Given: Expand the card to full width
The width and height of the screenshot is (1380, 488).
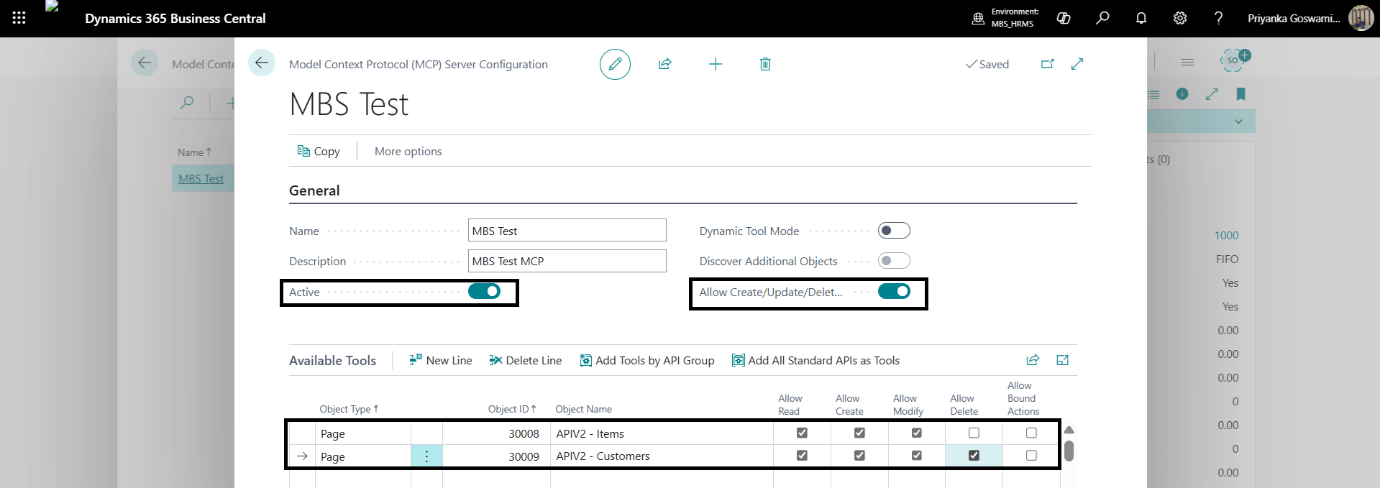Looking at the screenshot, I should [x=1077, y=64].
